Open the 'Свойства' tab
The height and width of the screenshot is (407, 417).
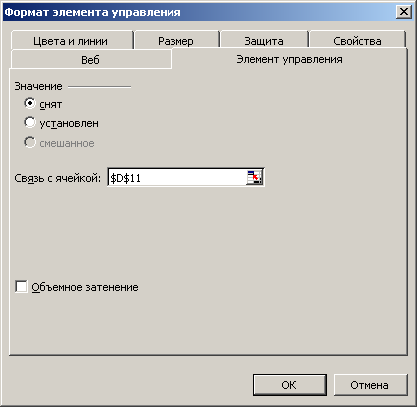coord(357,41)
